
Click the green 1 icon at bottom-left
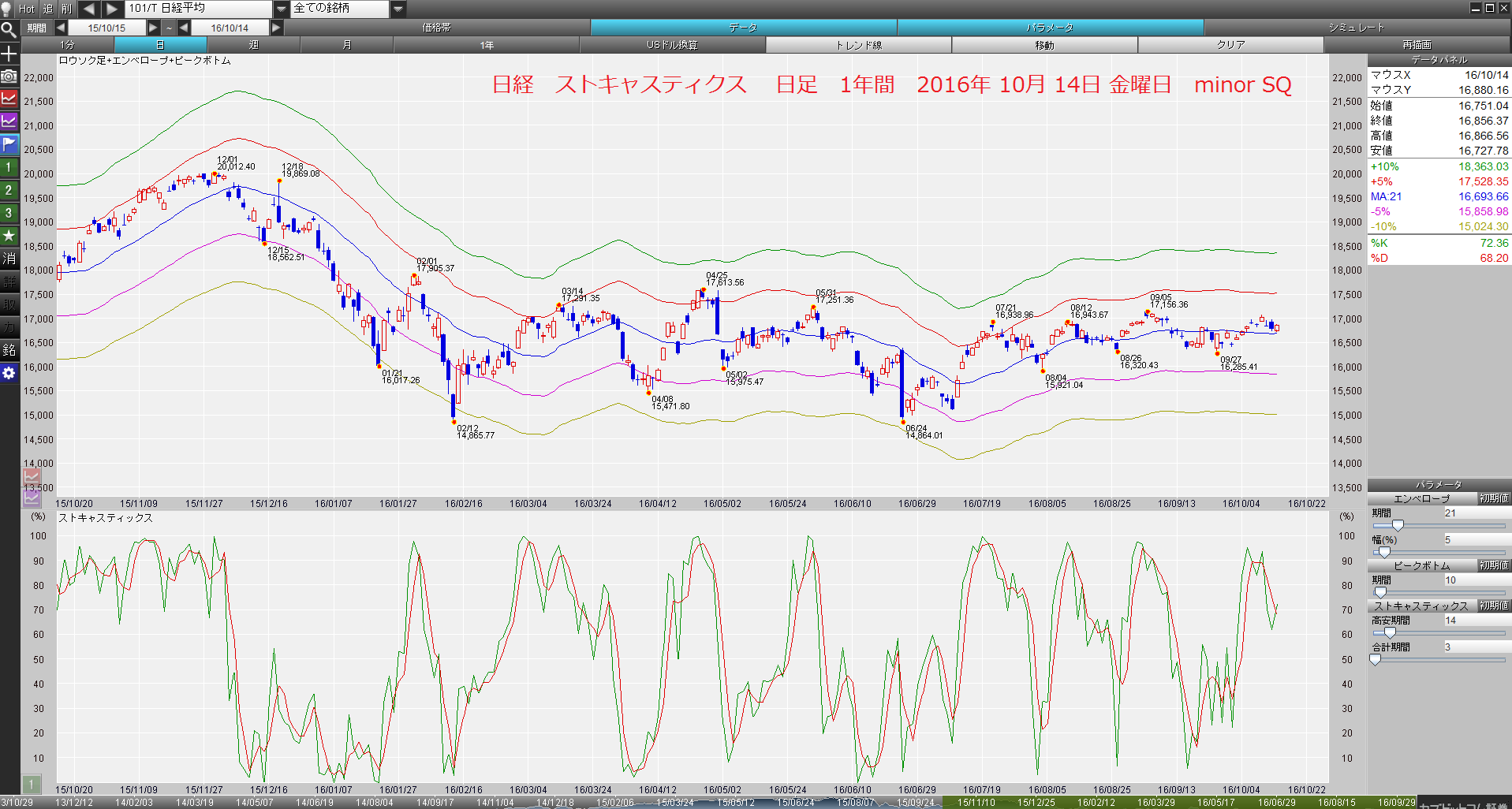coord(31,784)
